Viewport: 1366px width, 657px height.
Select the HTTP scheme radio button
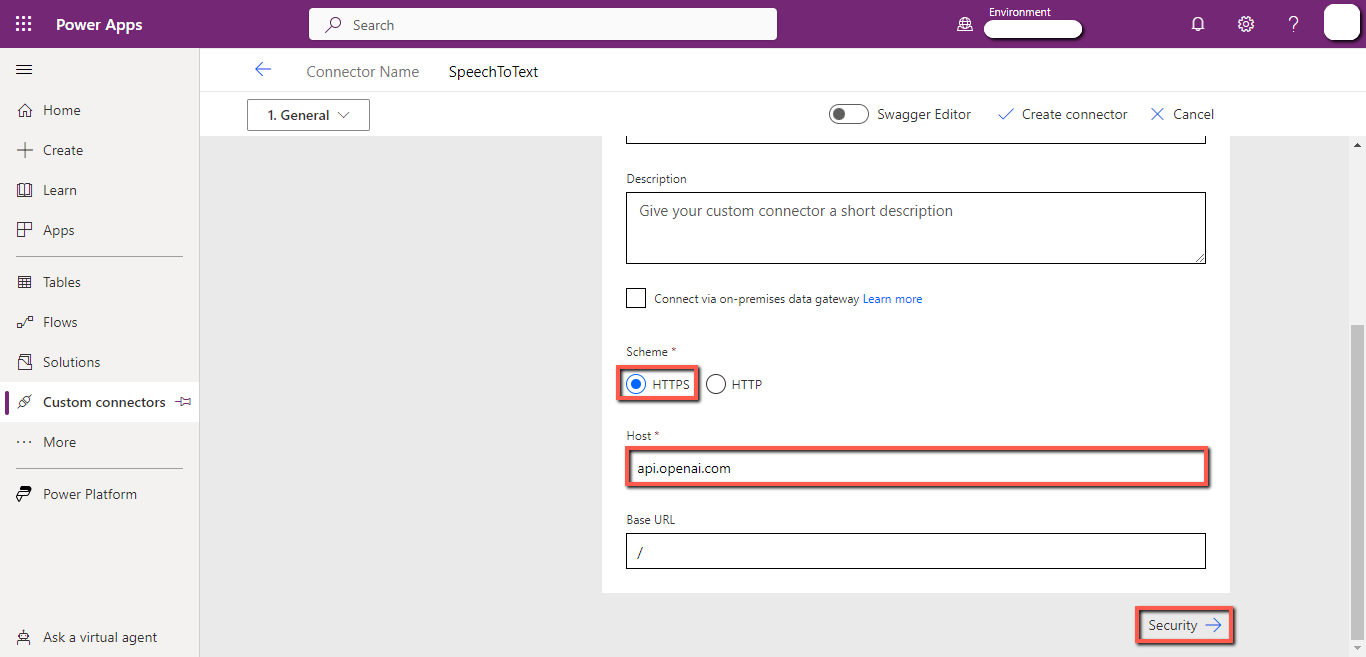tap(716, 384)
